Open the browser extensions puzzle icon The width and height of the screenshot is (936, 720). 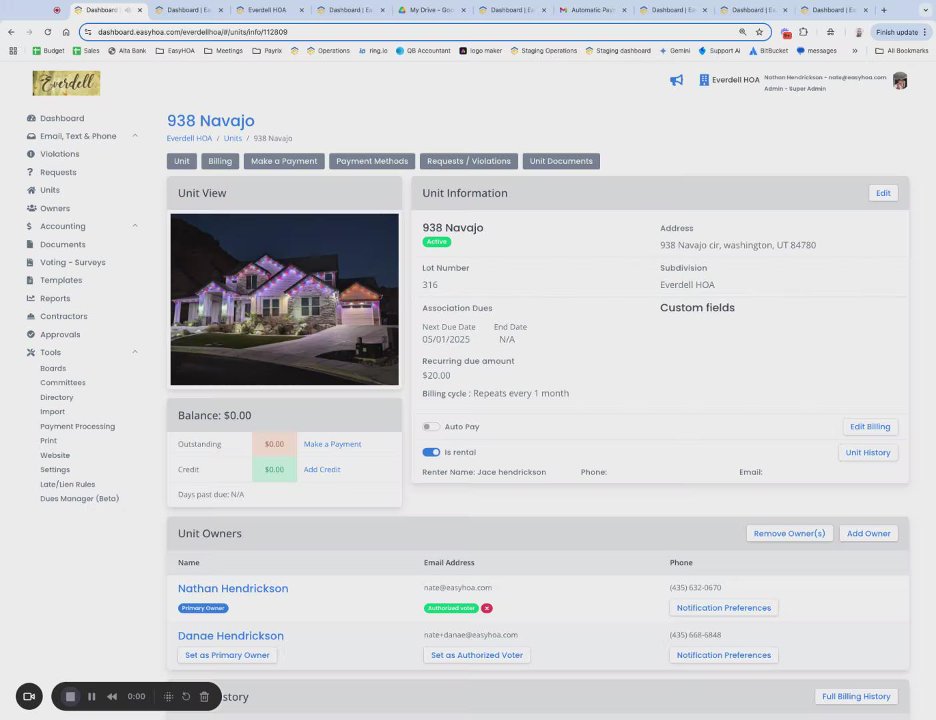pyautogui.click(x=803, y=32)
